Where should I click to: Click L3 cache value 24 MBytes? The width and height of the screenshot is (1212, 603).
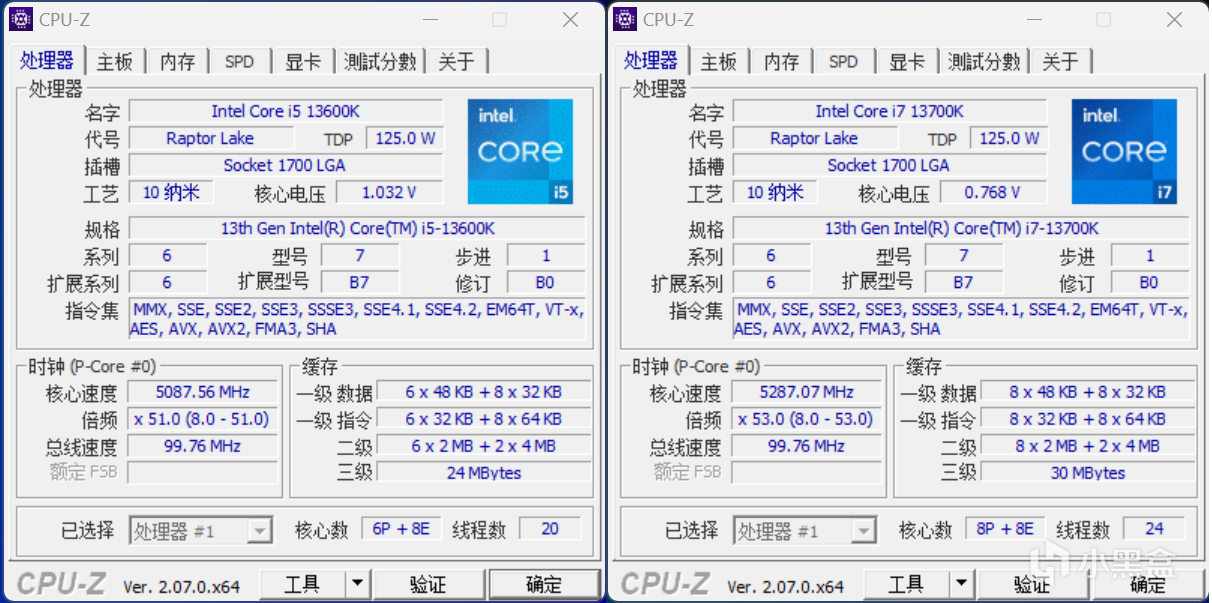pos(484,473)
